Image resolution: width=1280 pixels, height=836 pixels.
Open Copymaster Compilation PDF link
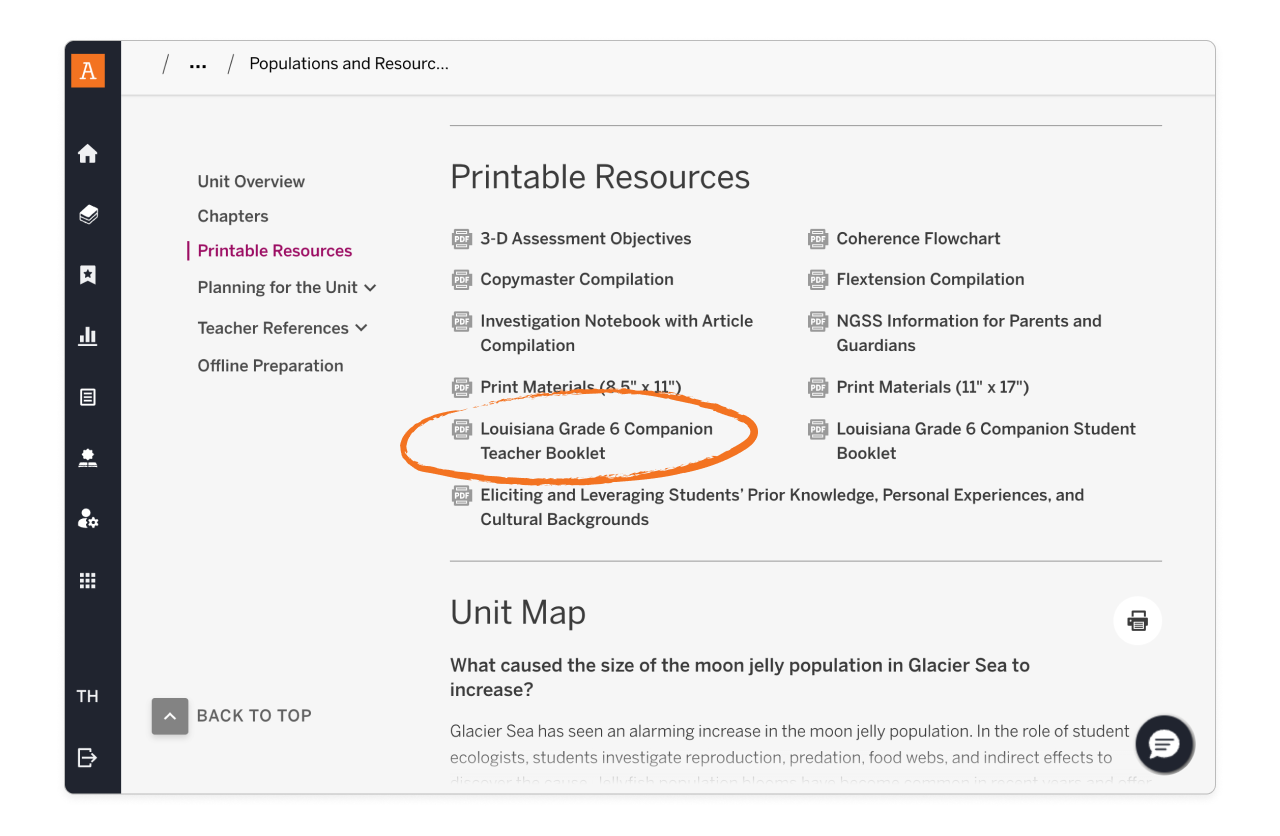[576, 280]
